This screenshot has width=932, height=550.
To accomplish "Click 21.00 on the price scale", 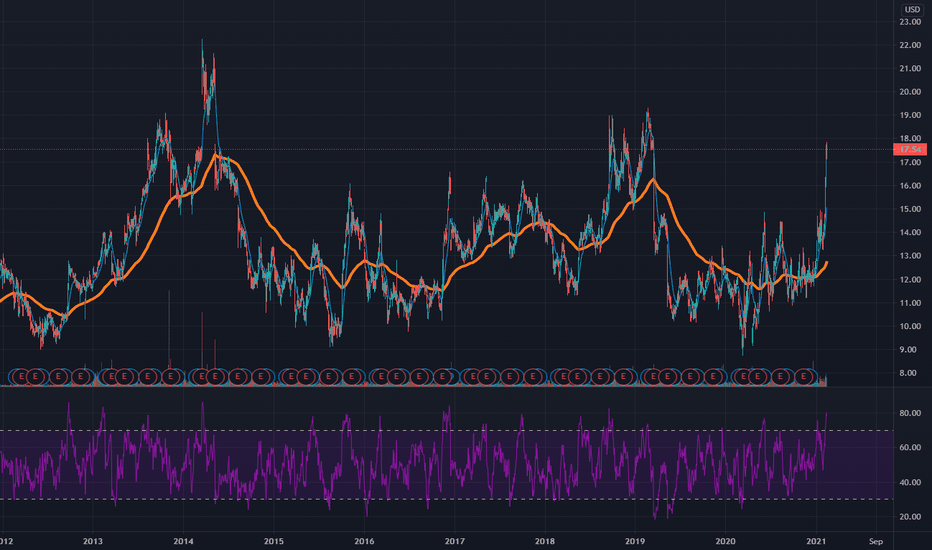I will [x=910, y=68].
